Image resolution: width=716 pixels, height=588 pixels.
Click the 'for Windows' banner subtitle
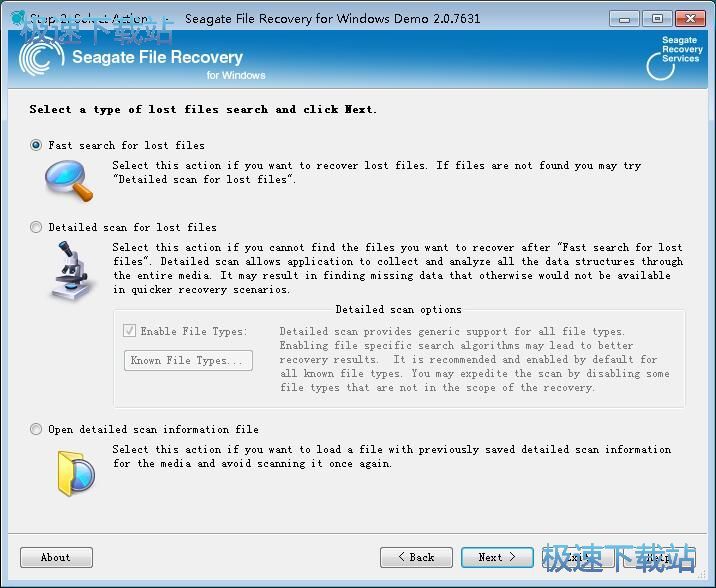[x=236, y=75]
